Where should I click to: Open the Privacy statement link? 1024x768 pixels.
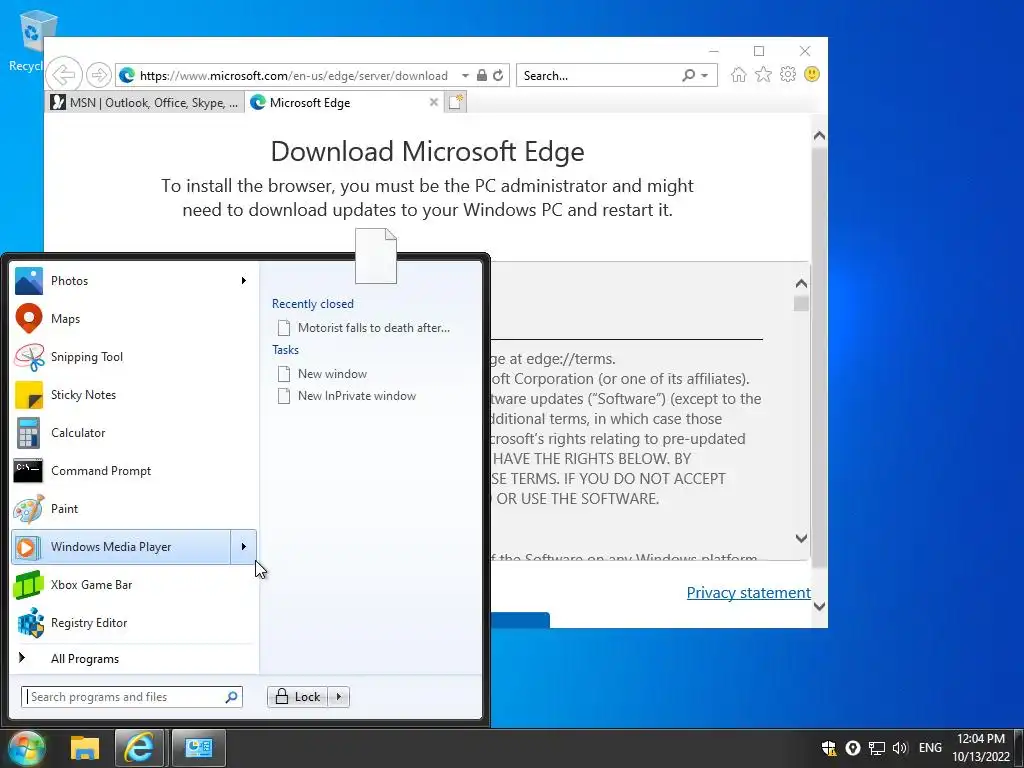click(748, 592)
